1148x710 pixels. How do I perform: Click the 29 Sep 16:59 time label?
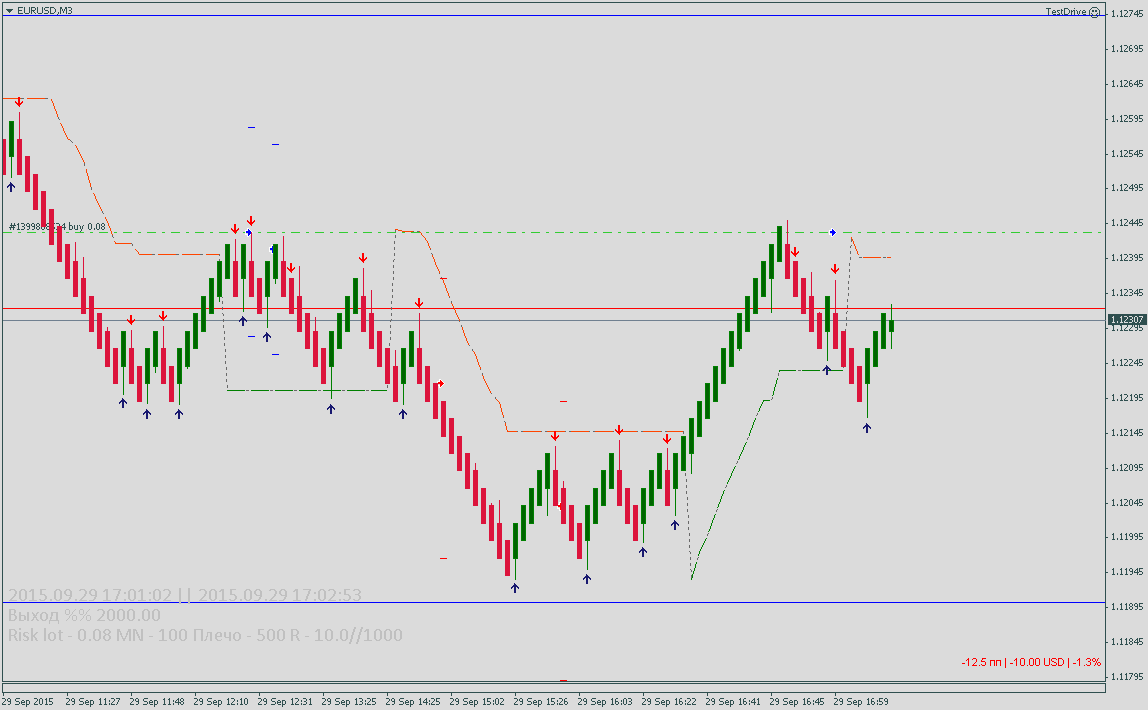coord(861,702)
